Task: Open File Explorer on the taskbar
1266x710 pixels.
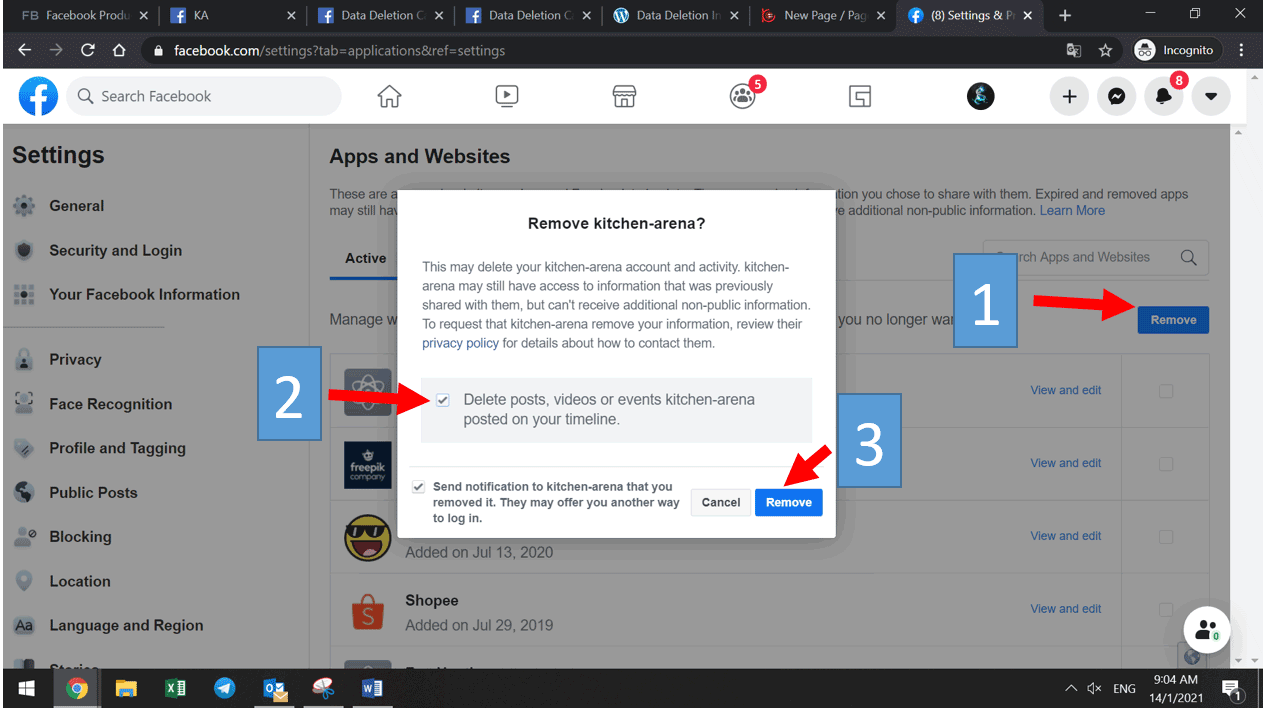Action: coord(126,688)
